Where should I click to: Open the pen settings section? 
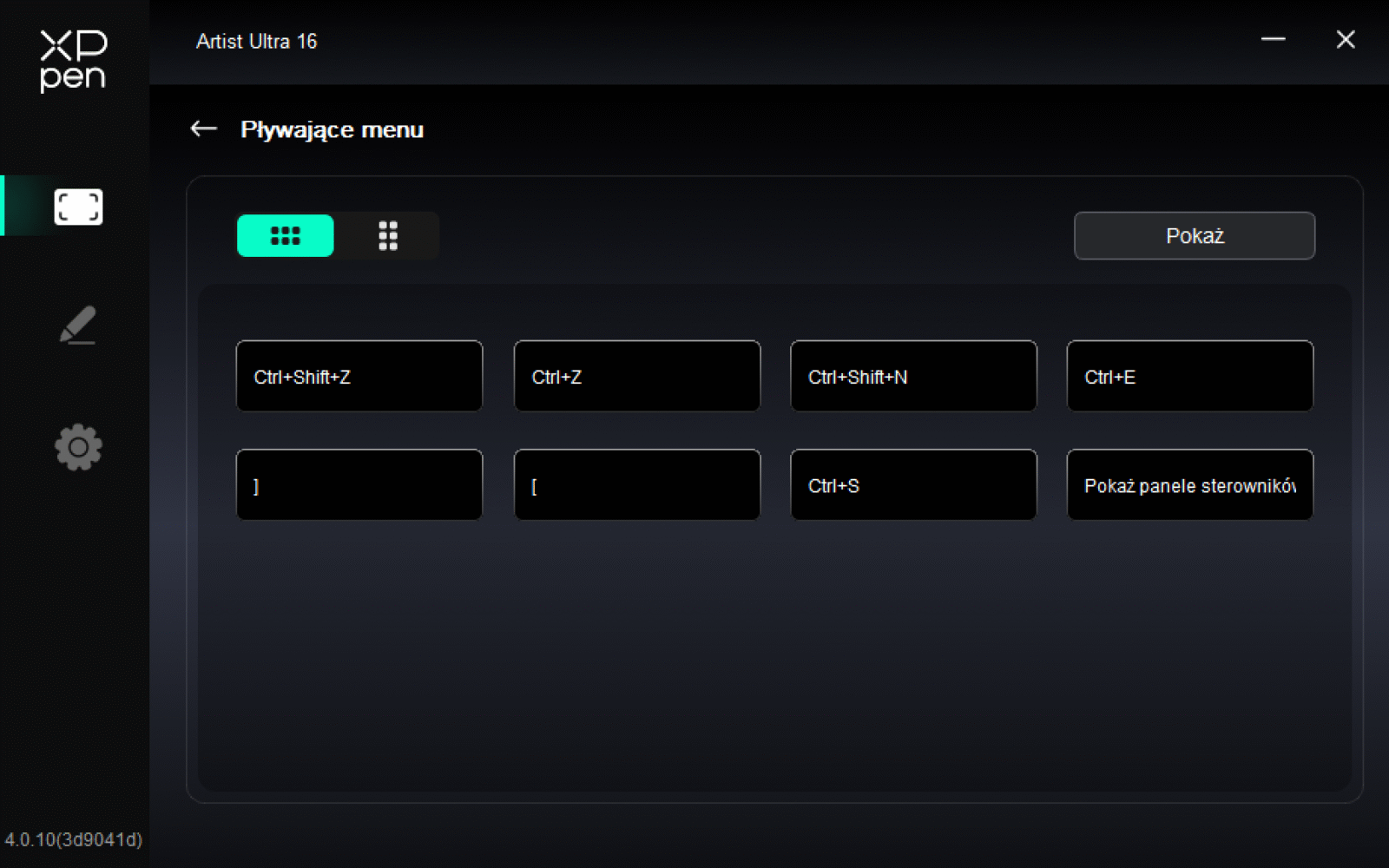(x=78, y=325)
